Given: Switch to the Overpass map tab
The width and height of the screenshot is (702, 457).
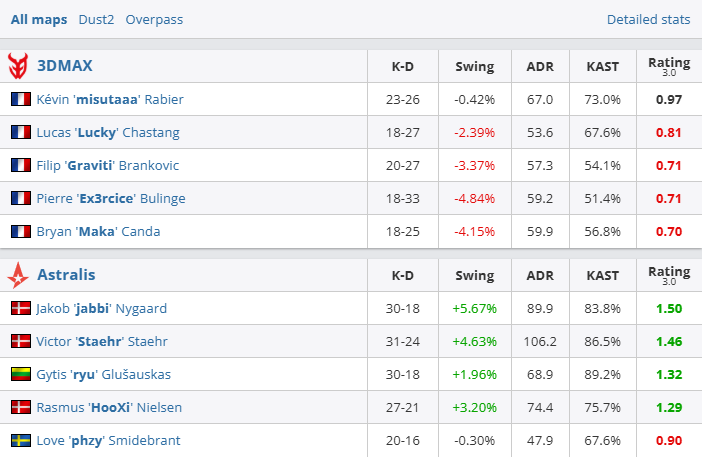Looking at the screenshot, I should (x=154, y=19).
